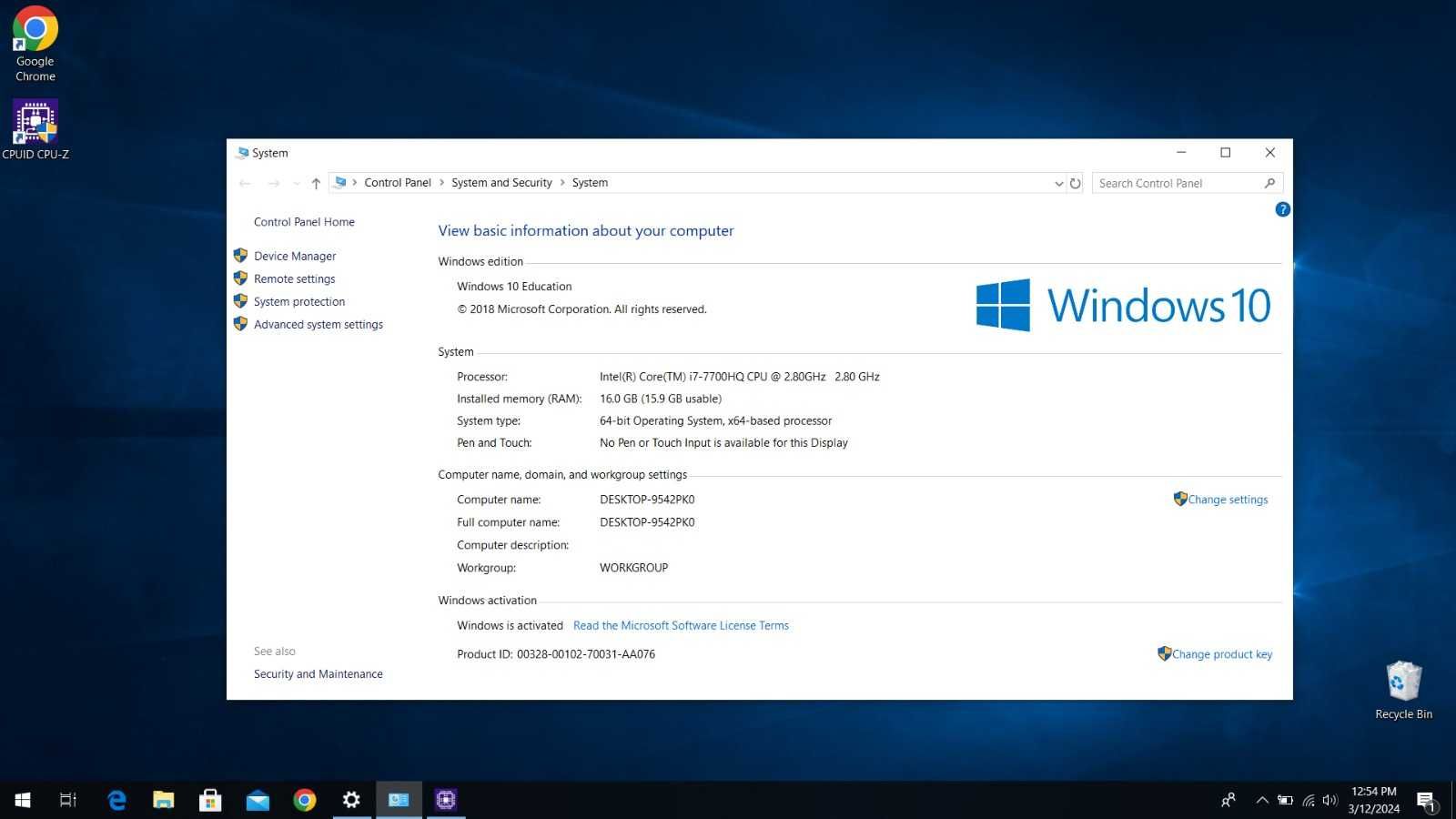Viewport: 1456px width, 819px height.
Task: Go up one level with the Up arrow
Action: pyautogui.click(x=316, y=183)
